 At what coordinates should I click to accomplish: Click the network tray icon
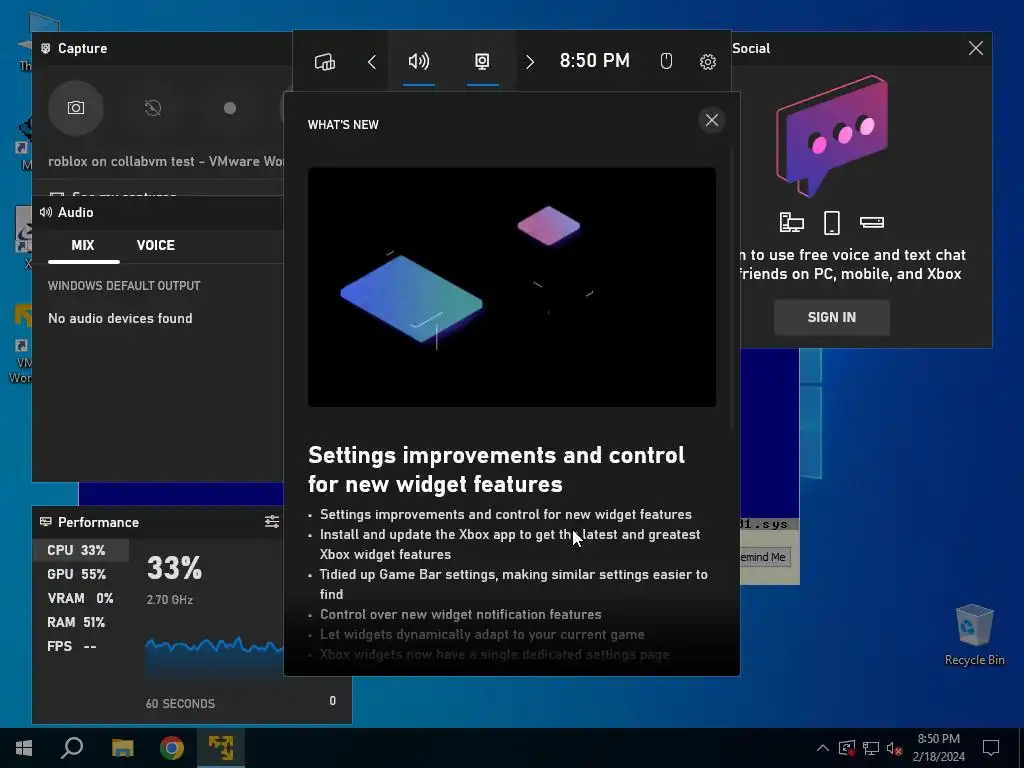pos(871,748)
